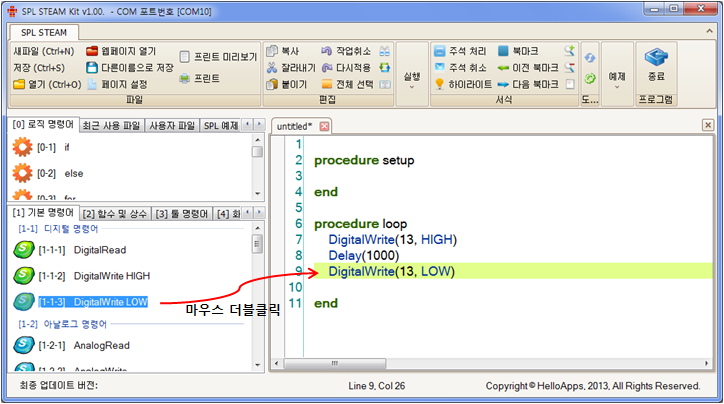Switch to [1] 기본 명령어 tab
This screenshot has width=724, height=404.
43,213
